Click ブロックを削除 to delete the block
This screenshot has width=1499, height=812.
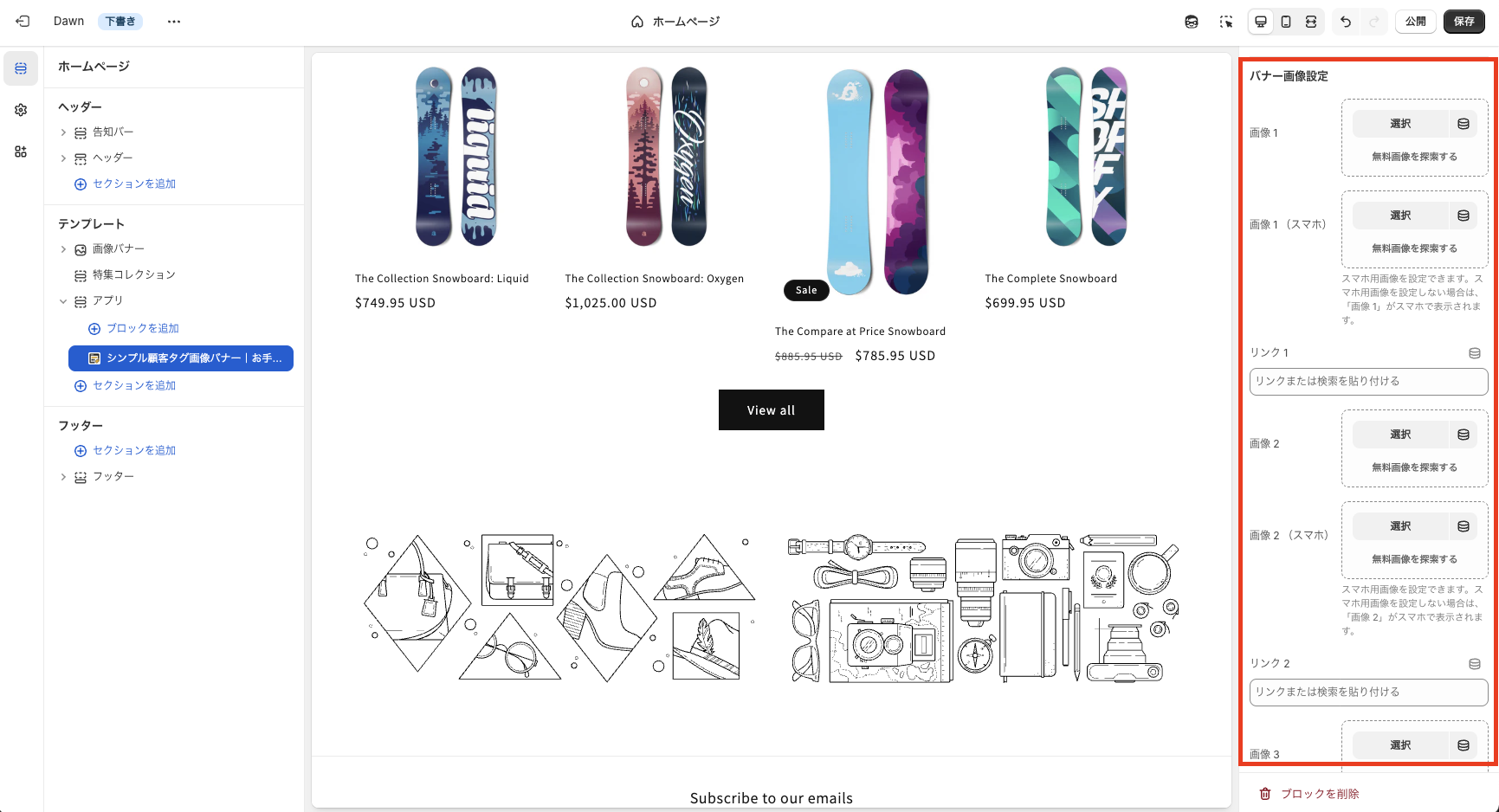(x=1310, y=794)
